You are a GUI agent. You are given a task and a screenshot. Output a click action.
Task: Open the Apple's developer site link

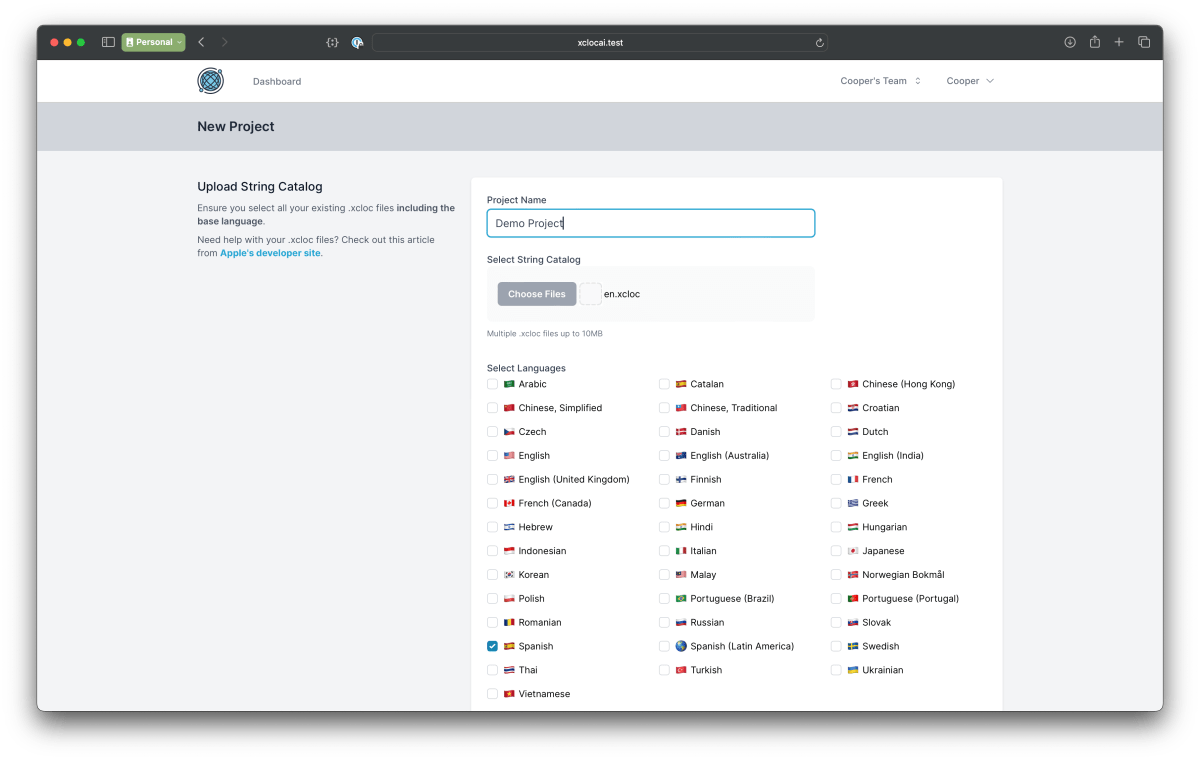tap(271, 253)
